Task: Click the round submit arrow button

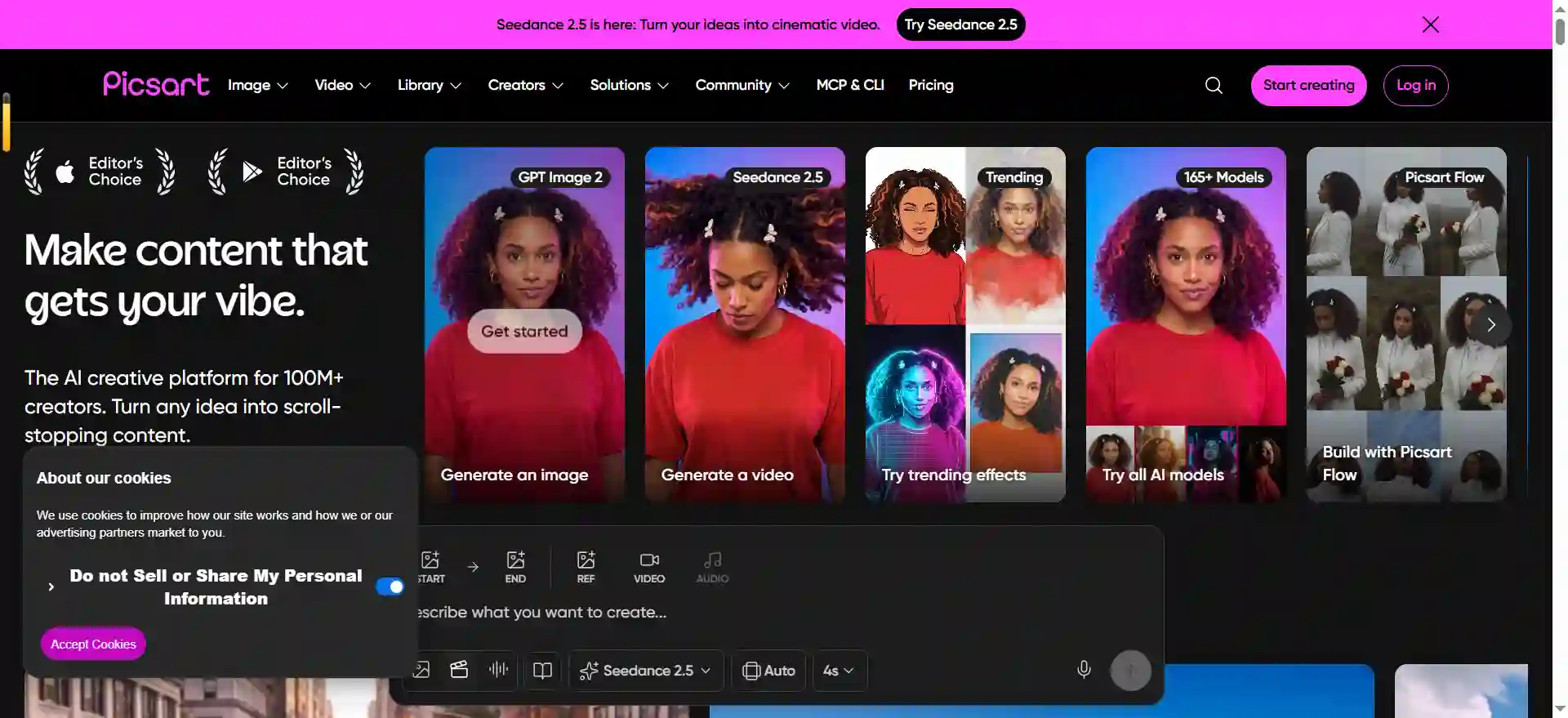Action: click(x=1130, y=670)
